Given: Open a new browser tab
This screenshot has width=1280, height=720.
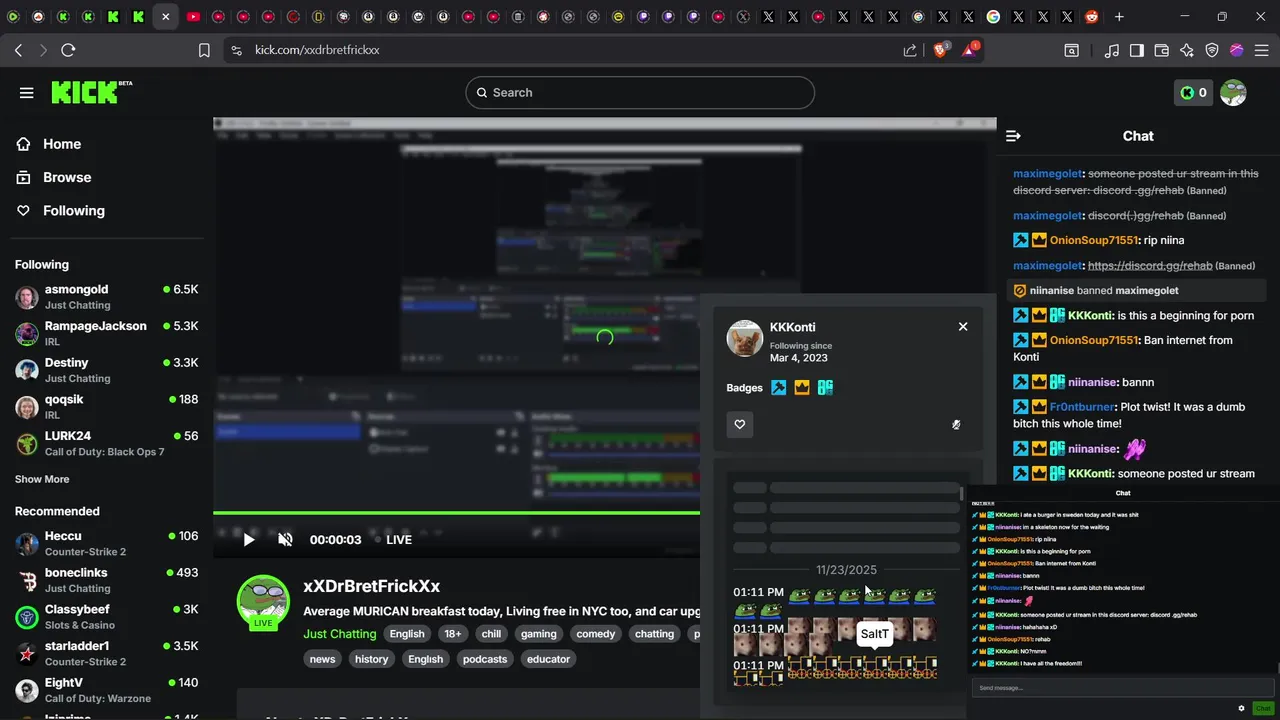Looking at the screenshot, I should point(1119,17).
